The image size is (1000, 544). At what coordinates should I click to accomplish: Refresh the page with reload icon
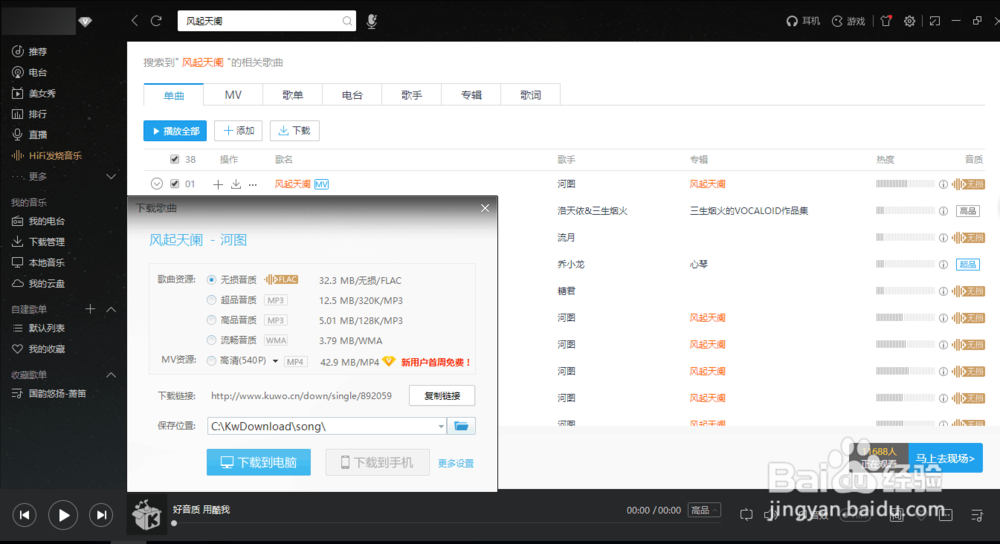point(156,21)
